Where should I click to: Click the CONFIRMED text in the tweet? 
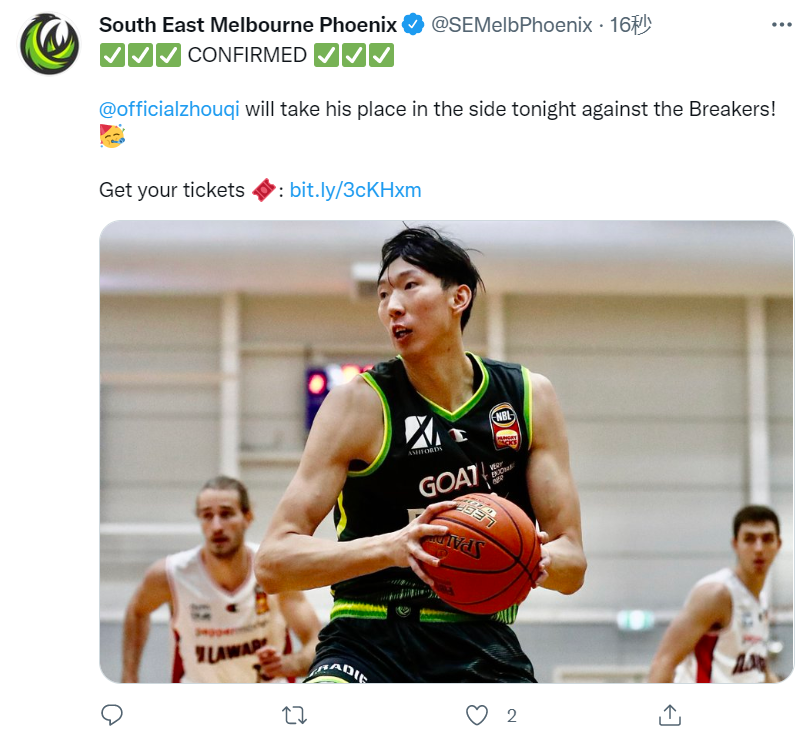tap(247, 55)
